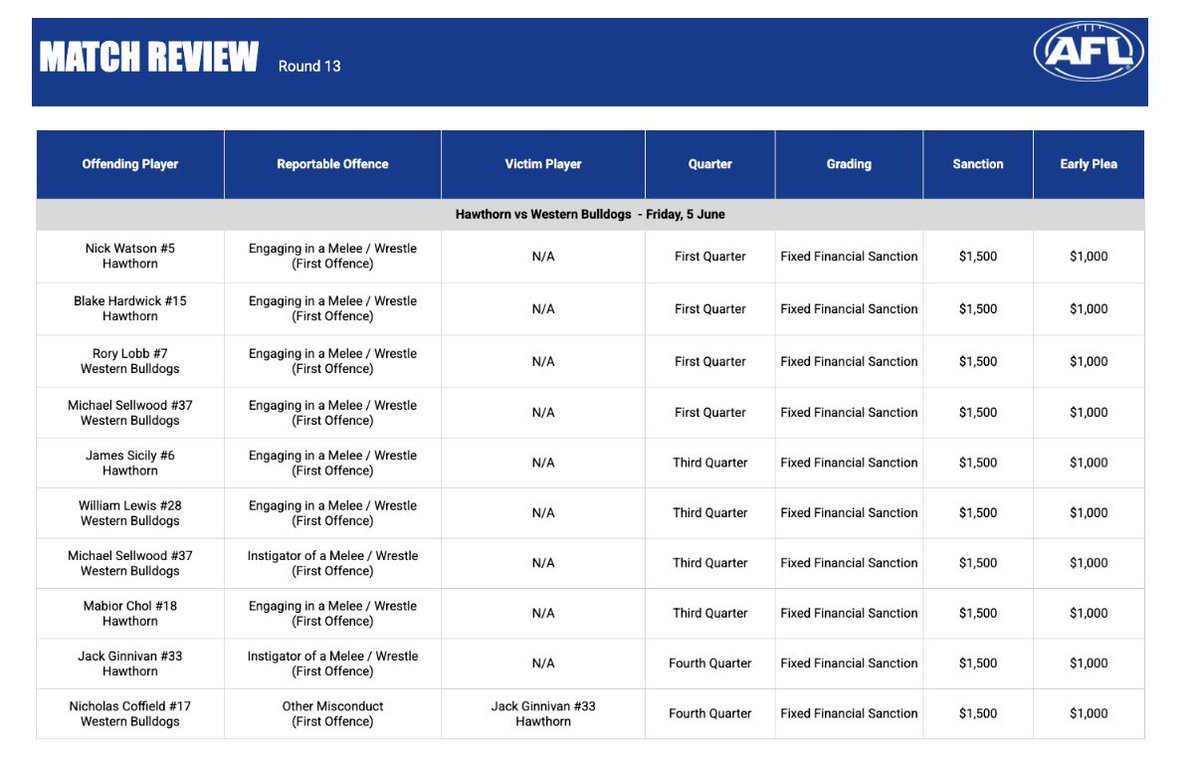Click Jack Ginnivan #33 in the Victim Player column
This screenshot has height=758, width=1200.
543,714
